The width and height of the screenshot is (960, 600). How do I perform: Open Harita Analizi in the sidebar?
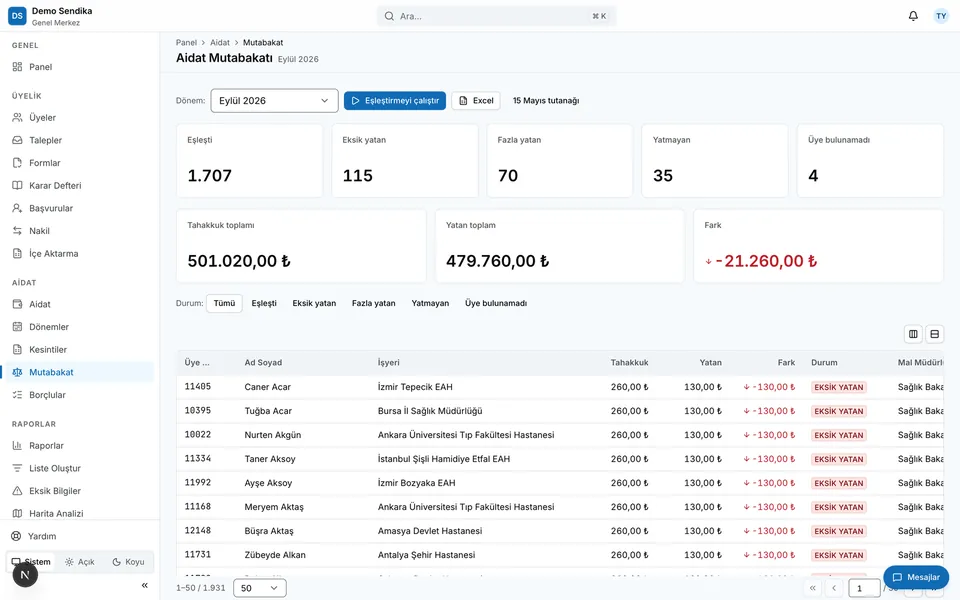pyautogui.click(x=80, y=513)
